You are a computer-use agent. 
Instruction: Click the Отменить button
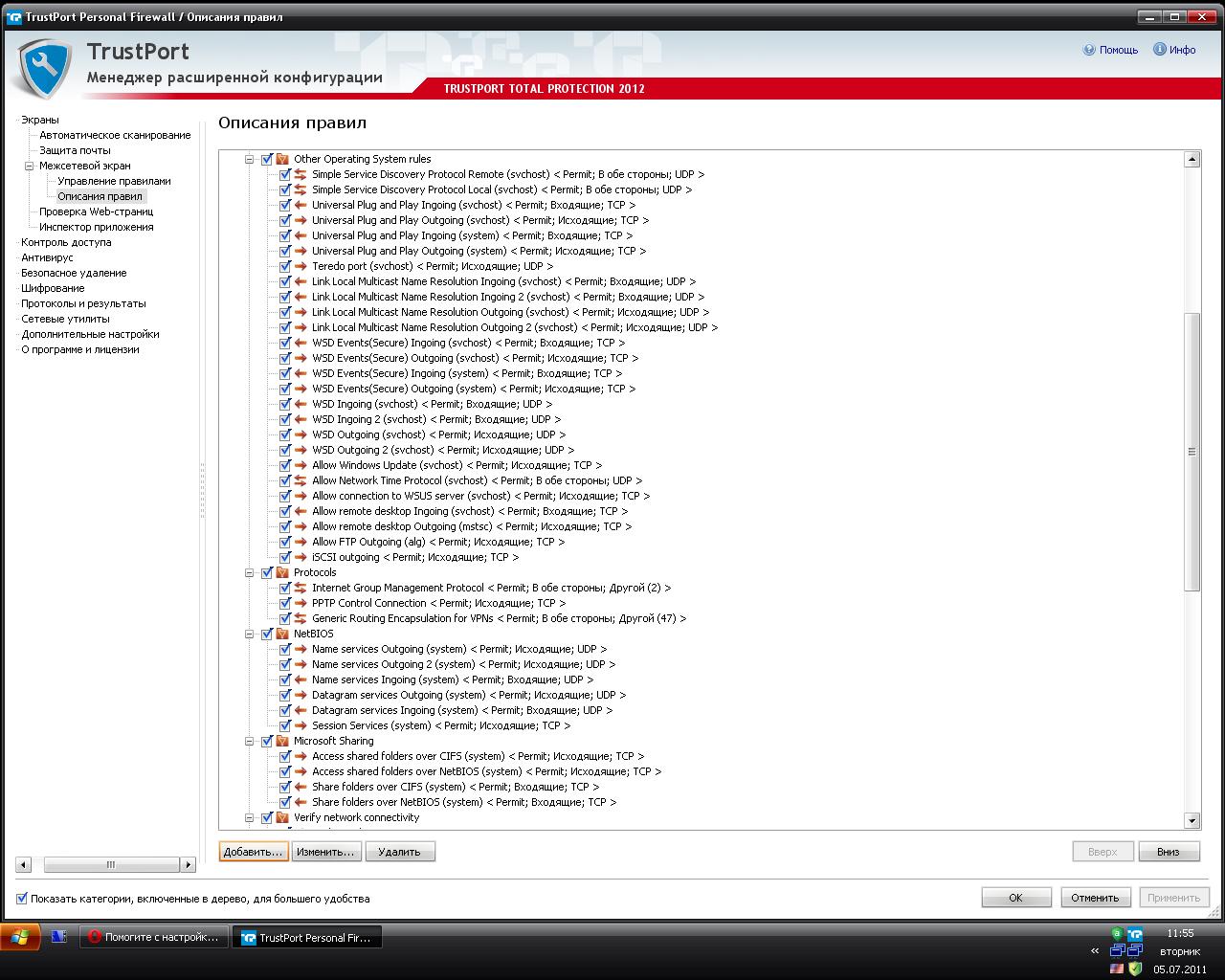1095,898
